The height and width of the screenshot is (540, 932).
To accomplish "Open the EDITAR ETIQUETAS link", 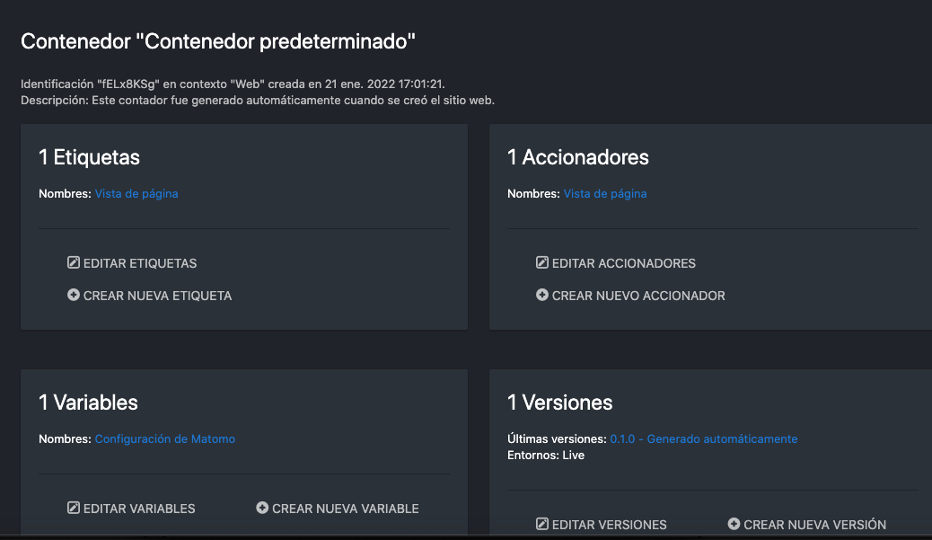I will pyautogui.click(x=140, y=263).
